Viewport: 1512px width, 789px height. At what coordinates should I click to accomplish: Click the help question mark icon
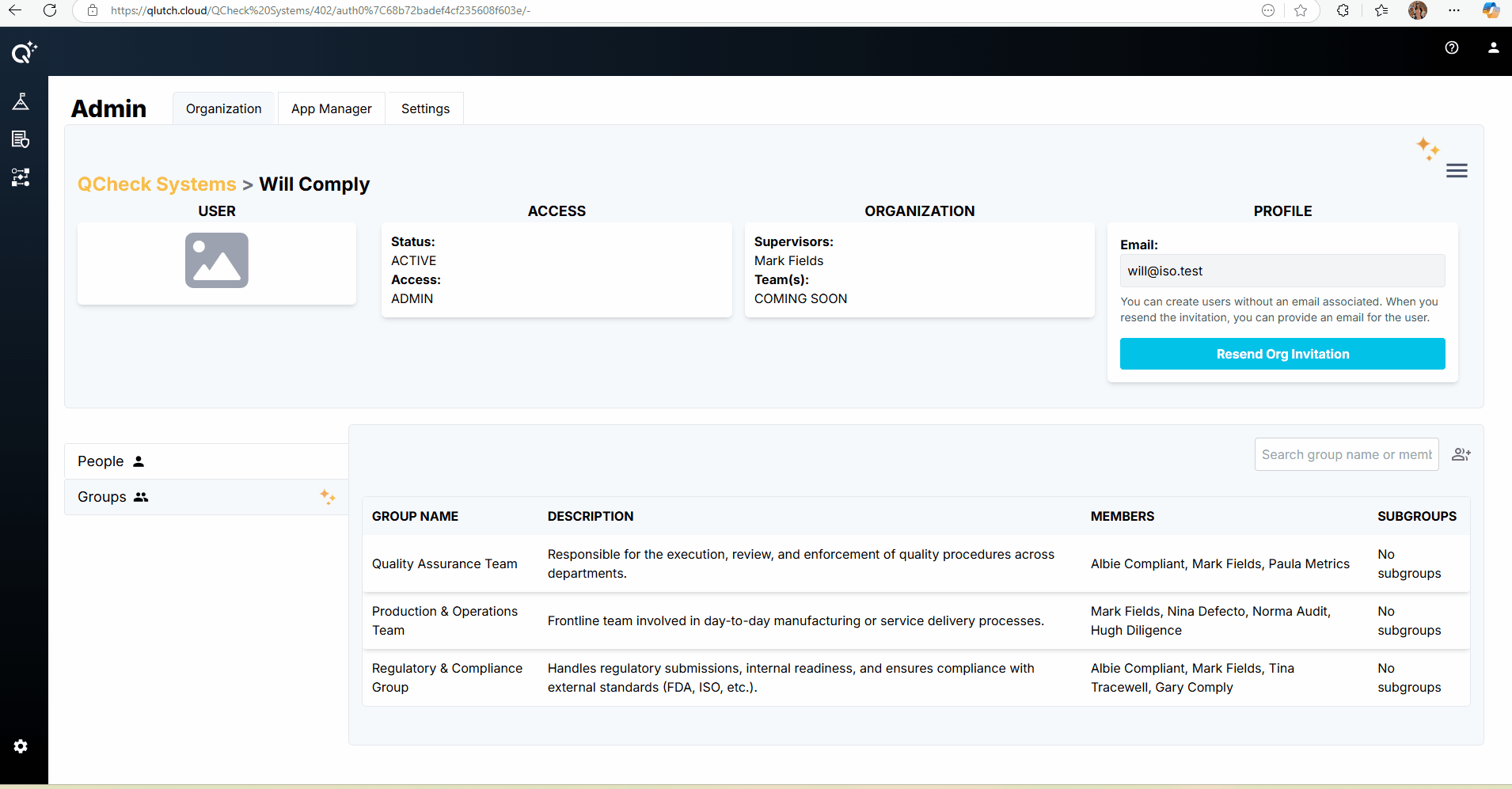point(1452,47)
